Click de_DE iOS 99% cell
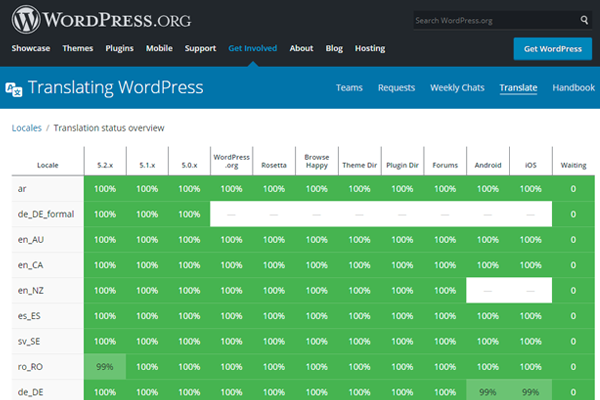Screen dimensions: 600x400 [x=531, y=392]
